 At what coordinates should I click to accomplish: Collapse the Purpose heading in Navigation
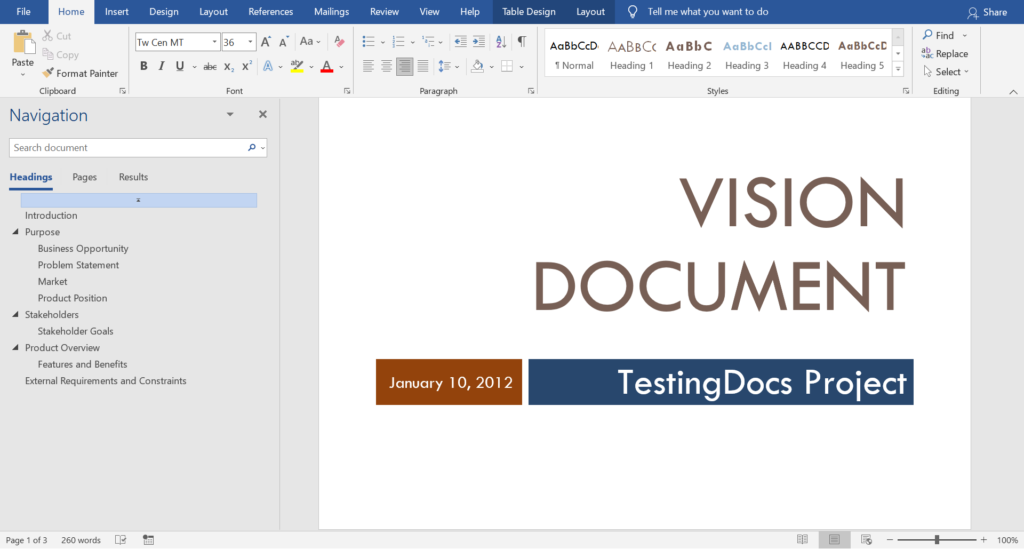click(16, 232)
